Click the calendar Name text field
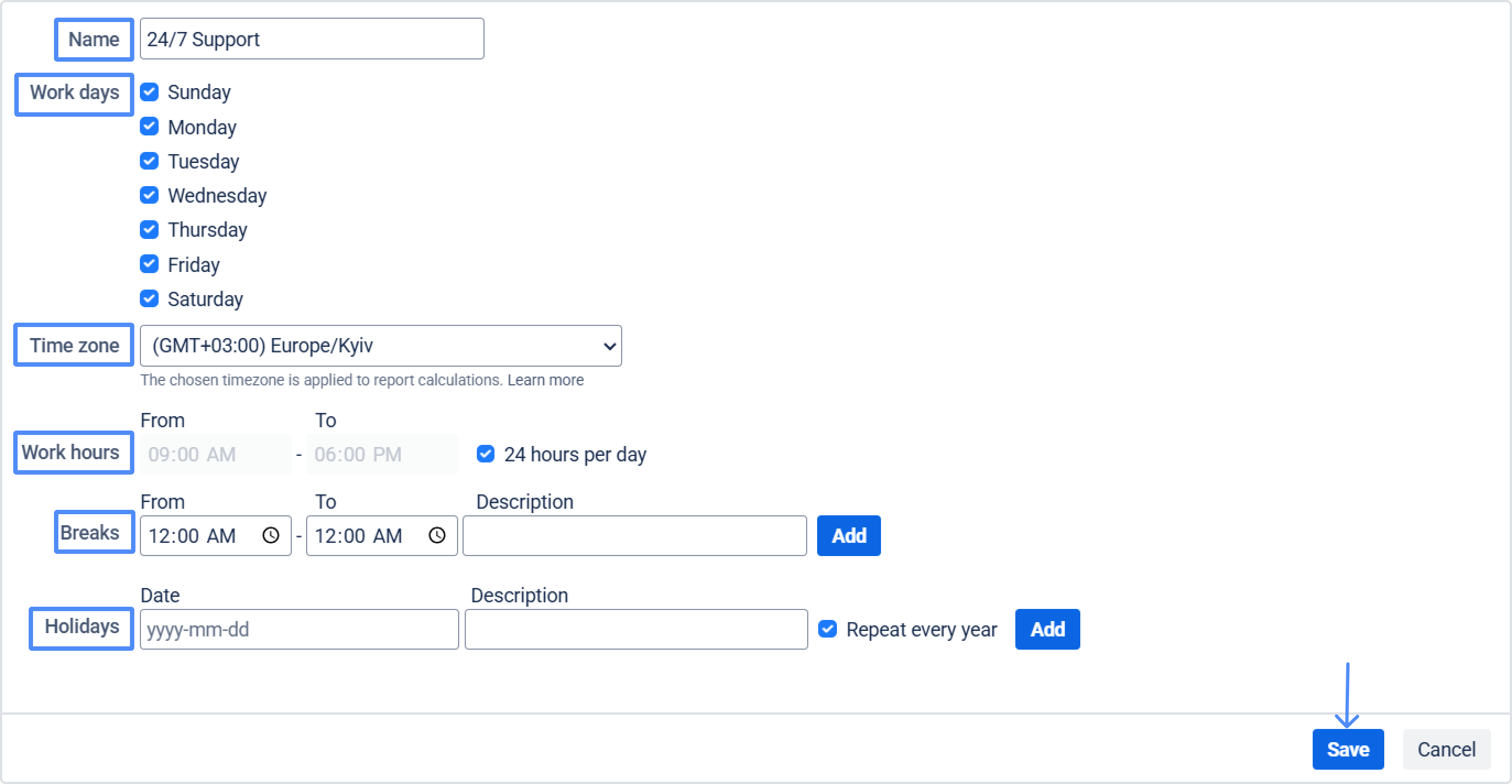 coord(312,39)
